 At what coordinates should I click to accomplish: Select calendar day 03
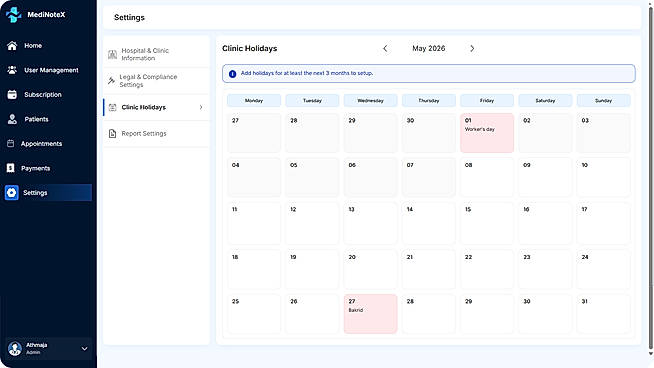click(603, 133)
